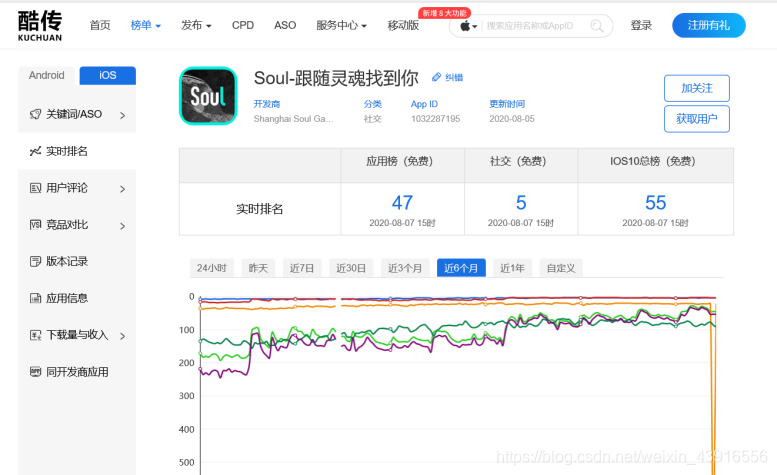Open the 榜单 dropdown menu
777x475 pixels.
coord(146,25)
